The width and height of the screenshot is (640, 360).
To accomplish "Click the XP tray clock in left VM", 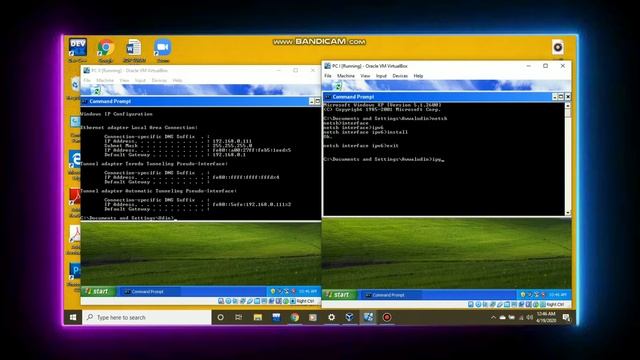I will click(x=307, y=291).
